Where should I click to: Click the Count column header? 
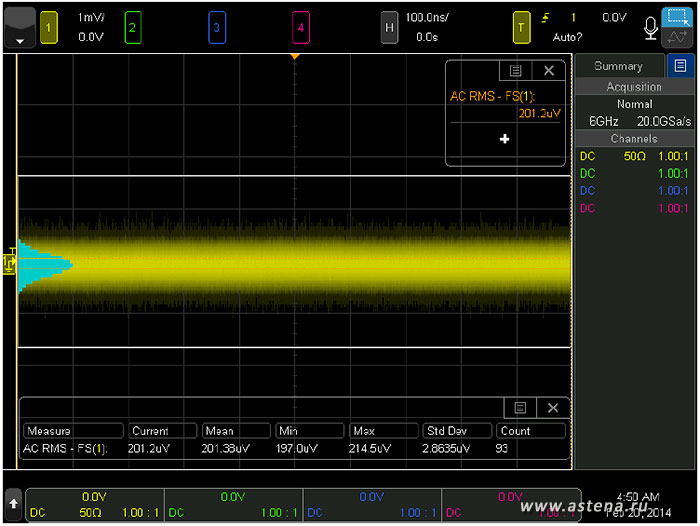click(531, 431)
